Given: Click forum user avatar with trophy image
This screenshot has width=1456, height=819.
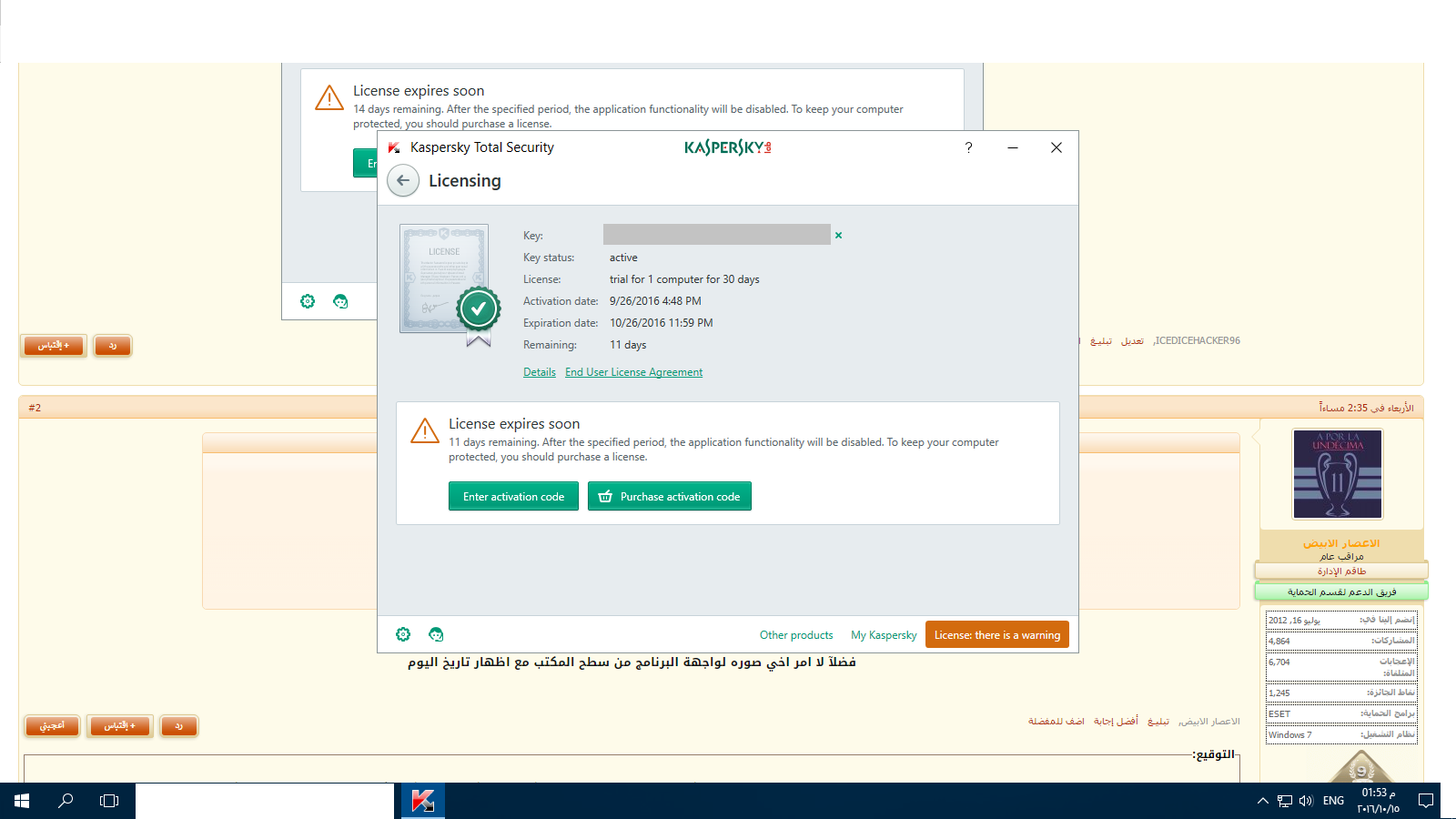Looking at the screenshot, I should [1337, 474].
